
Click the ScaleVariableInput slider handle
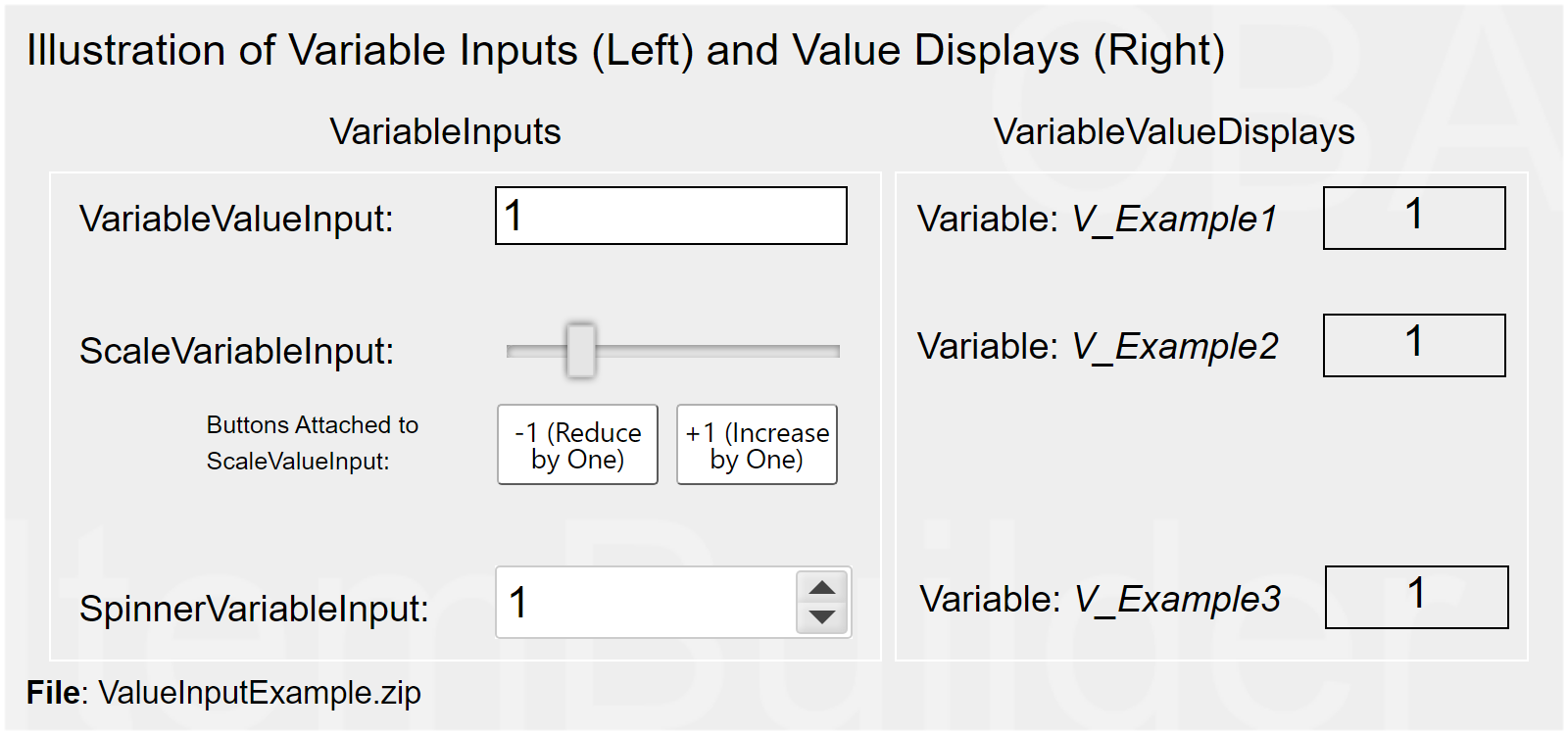pyautogui.click(x=581, y=350)
